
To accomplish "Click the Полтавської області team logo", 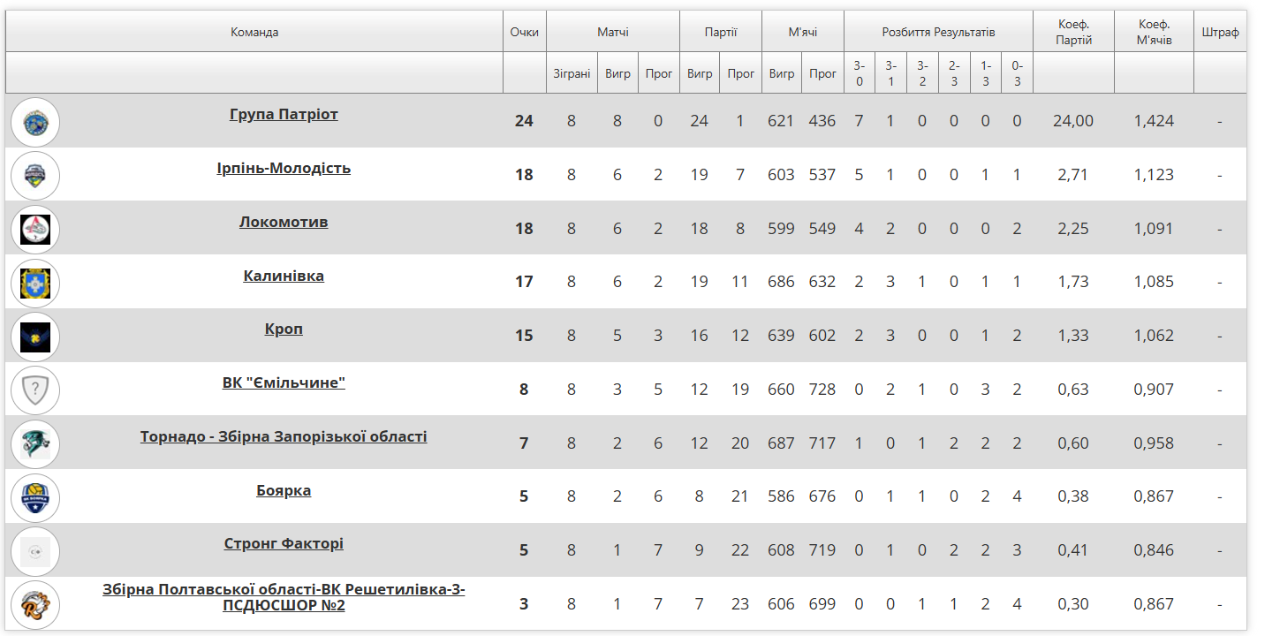I will tap(35, 604).
